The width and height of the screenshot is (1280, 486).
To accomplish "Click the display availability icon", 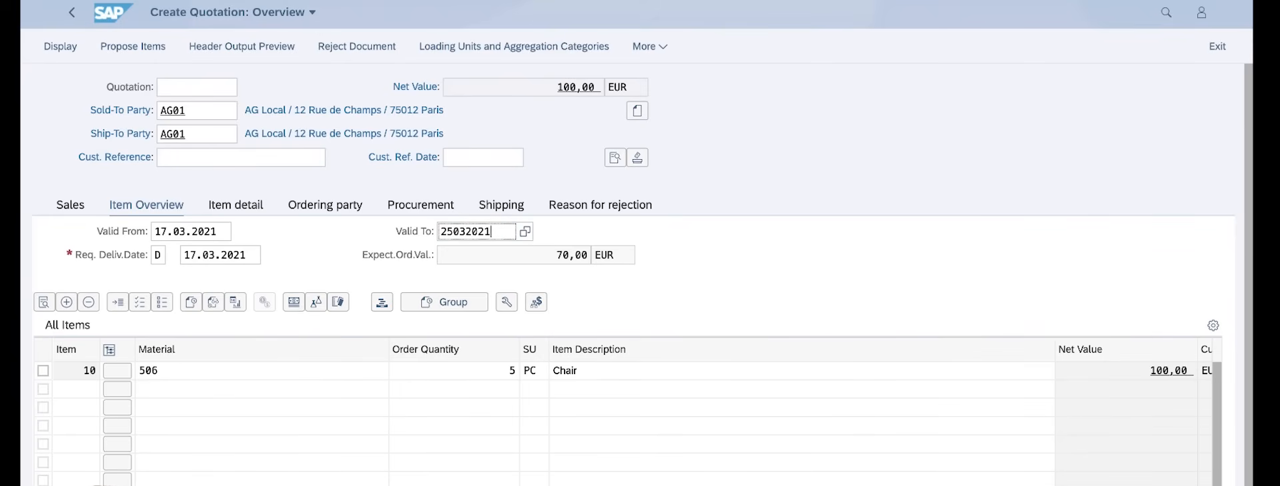I will pyautogui.click(x=212, y=302).
